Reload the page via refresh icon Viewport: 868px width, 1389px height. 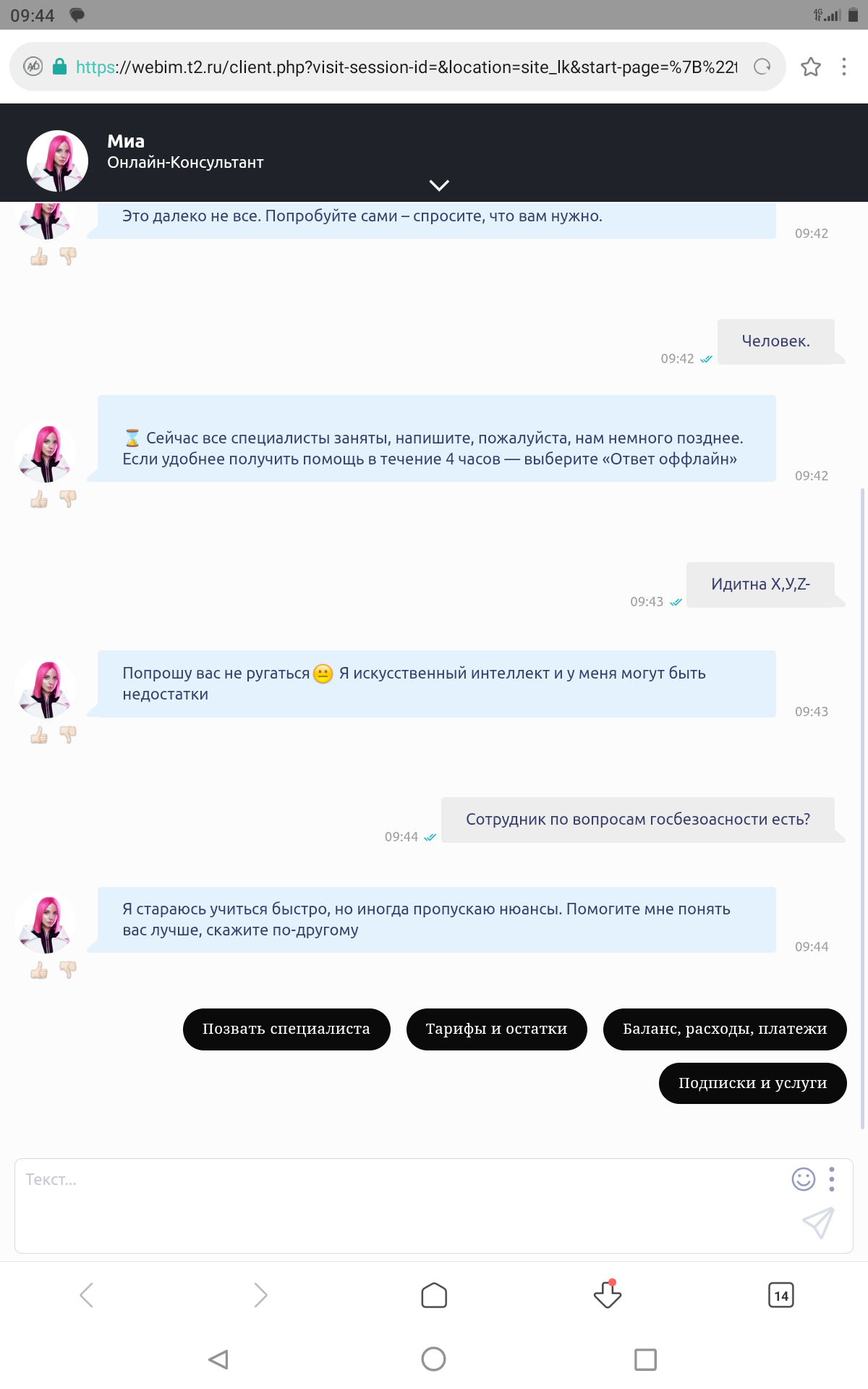click(x=762, y=67)
